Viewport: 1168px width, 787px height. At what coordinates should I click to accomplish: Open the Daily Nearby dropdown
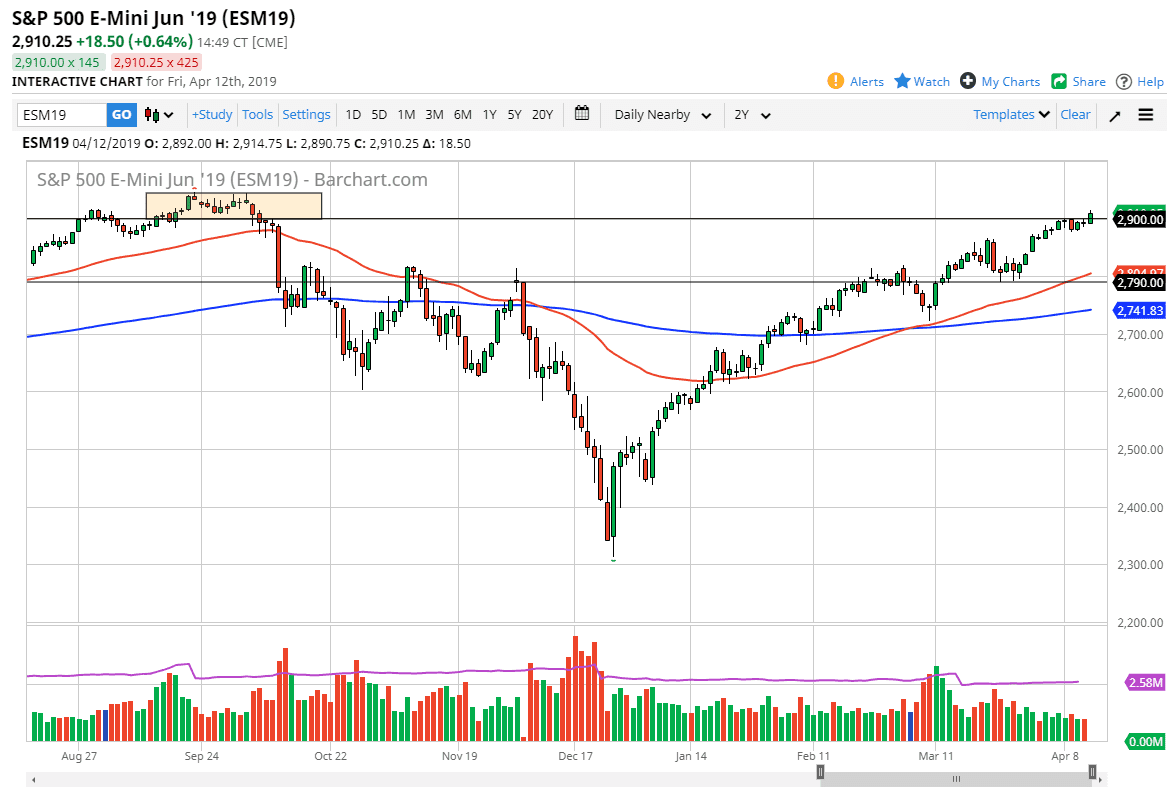tap(661, 114)
